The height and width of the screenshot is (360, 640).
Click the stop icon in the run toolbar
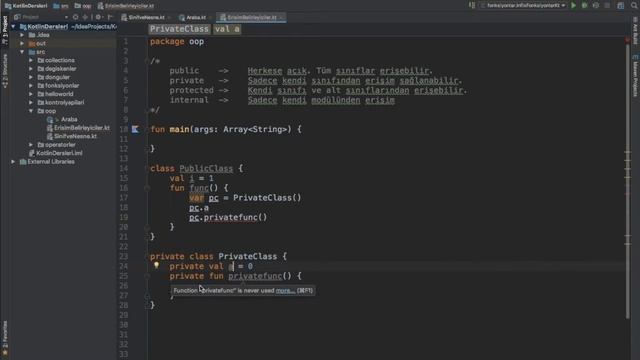[607, 6]
